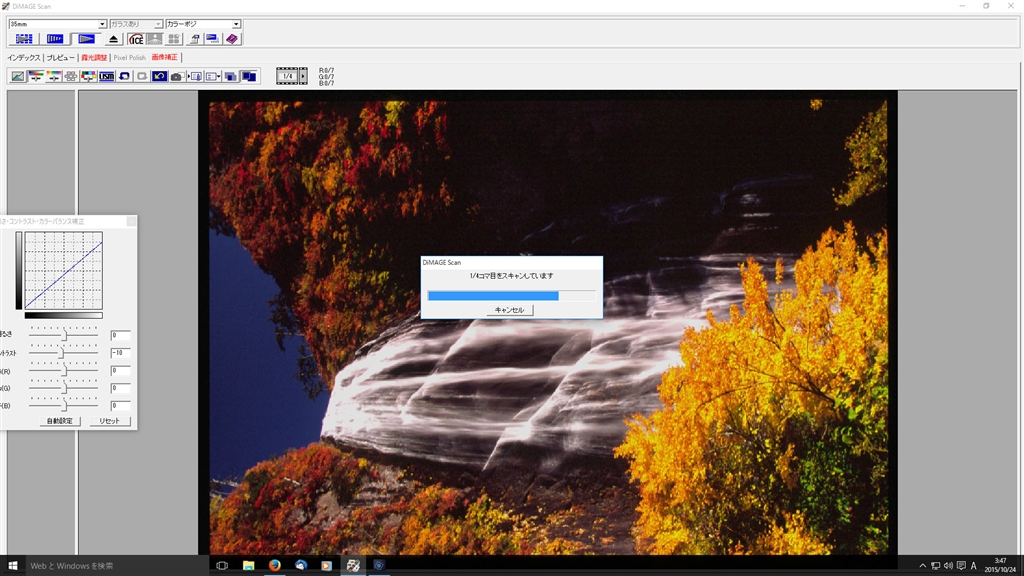Click the snapshot camera icon
1024x576 pixels.
pyautogui.click(x=177, y=76)
